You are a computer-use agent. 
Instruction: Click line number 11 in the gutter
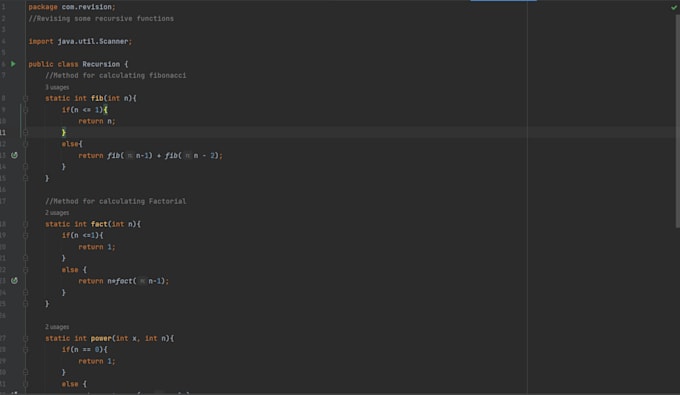coord(3,132)
